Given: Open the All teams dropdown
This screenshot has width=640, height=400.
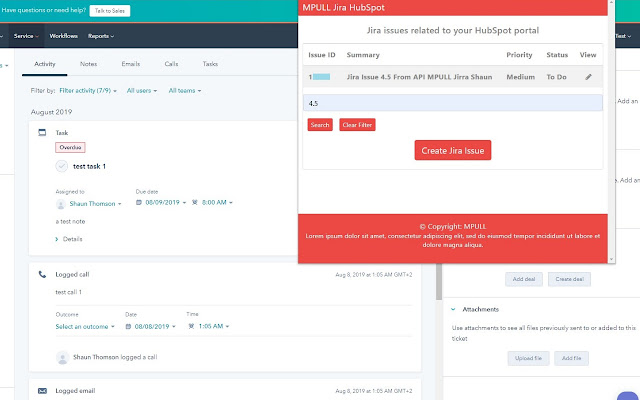Looking at the screenshot, I should [x=185, y=91].
